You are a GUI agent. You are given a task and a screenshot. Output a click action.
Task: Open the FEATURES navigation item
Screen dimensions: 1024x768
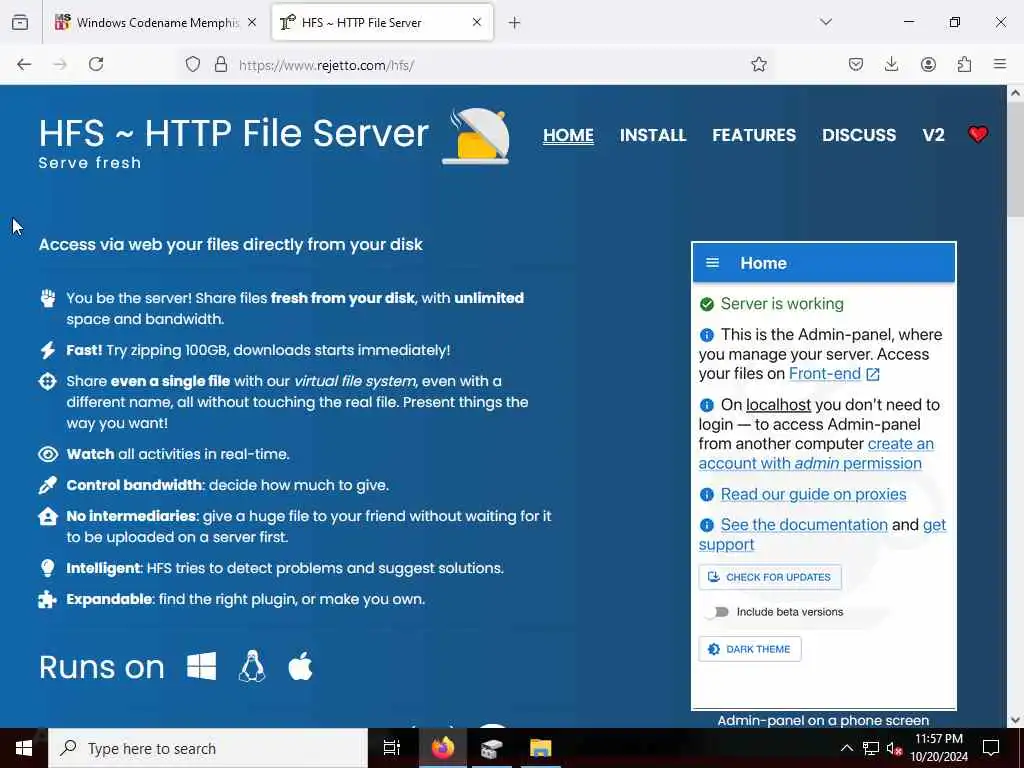tap(754, 135)
